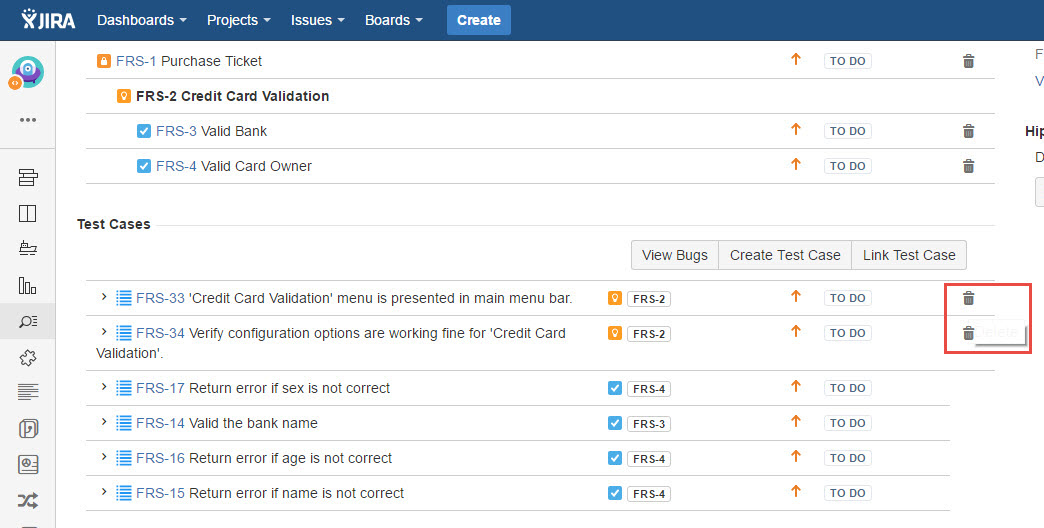Open the Boards menu

tap(393, 20)
